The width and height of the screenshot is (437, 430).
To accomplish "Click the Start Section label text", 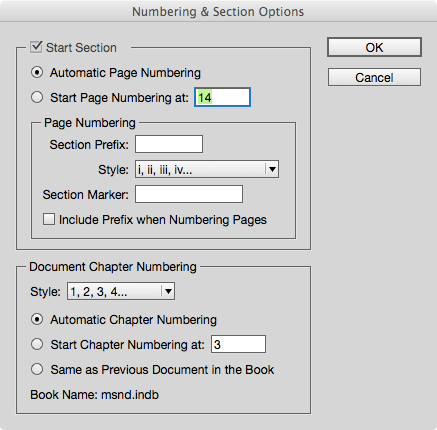I will click(x=81, y=48).
